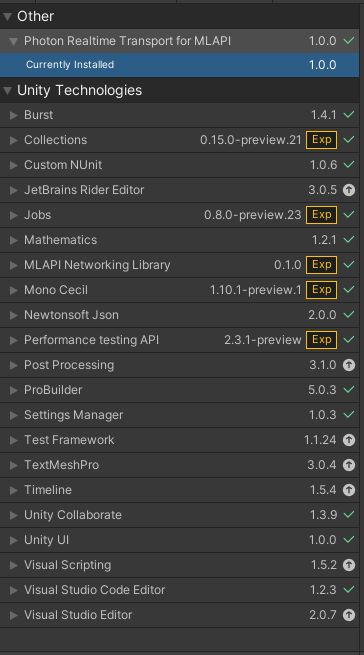
Task: Select the Timeline package
Action: click(x=179, y=490)
